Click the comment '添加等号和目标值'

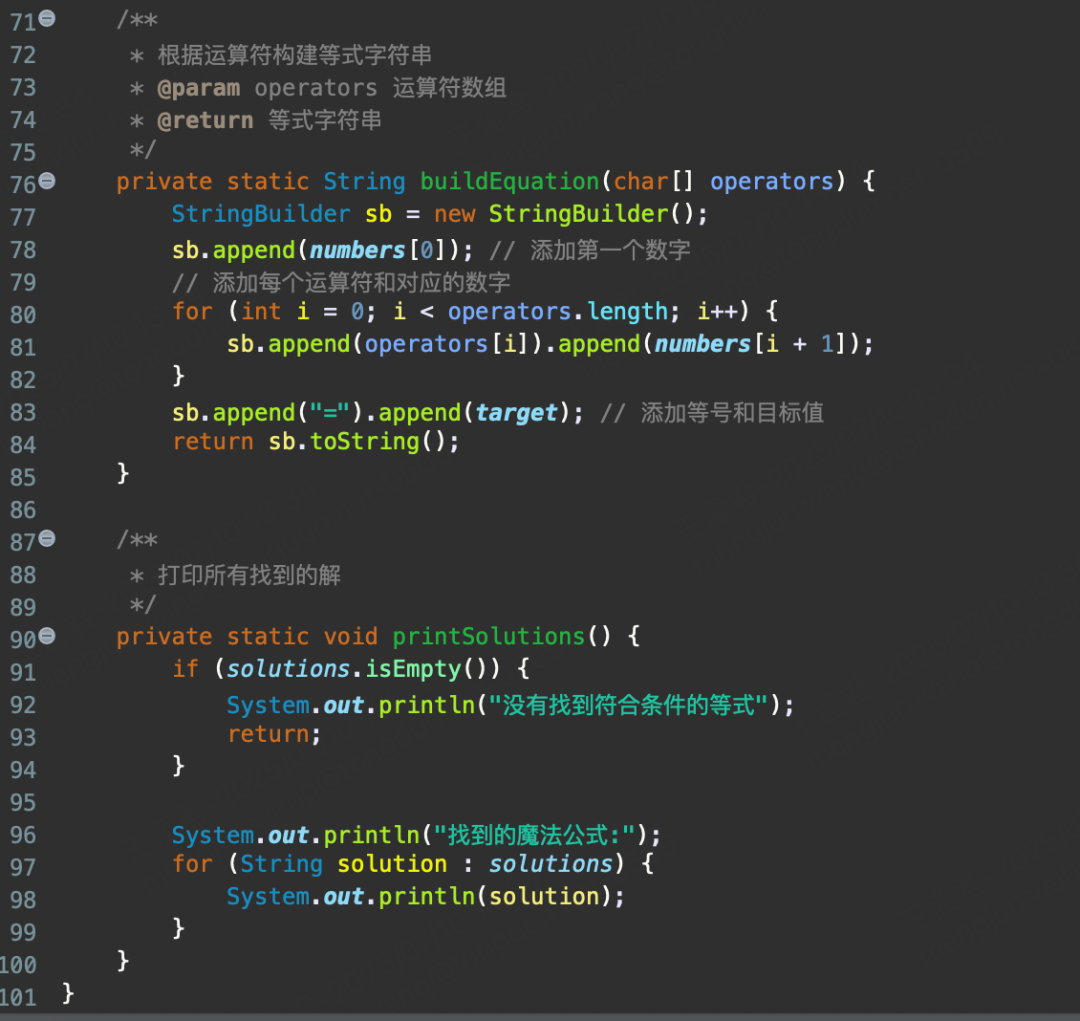click(x=732, y=413)
